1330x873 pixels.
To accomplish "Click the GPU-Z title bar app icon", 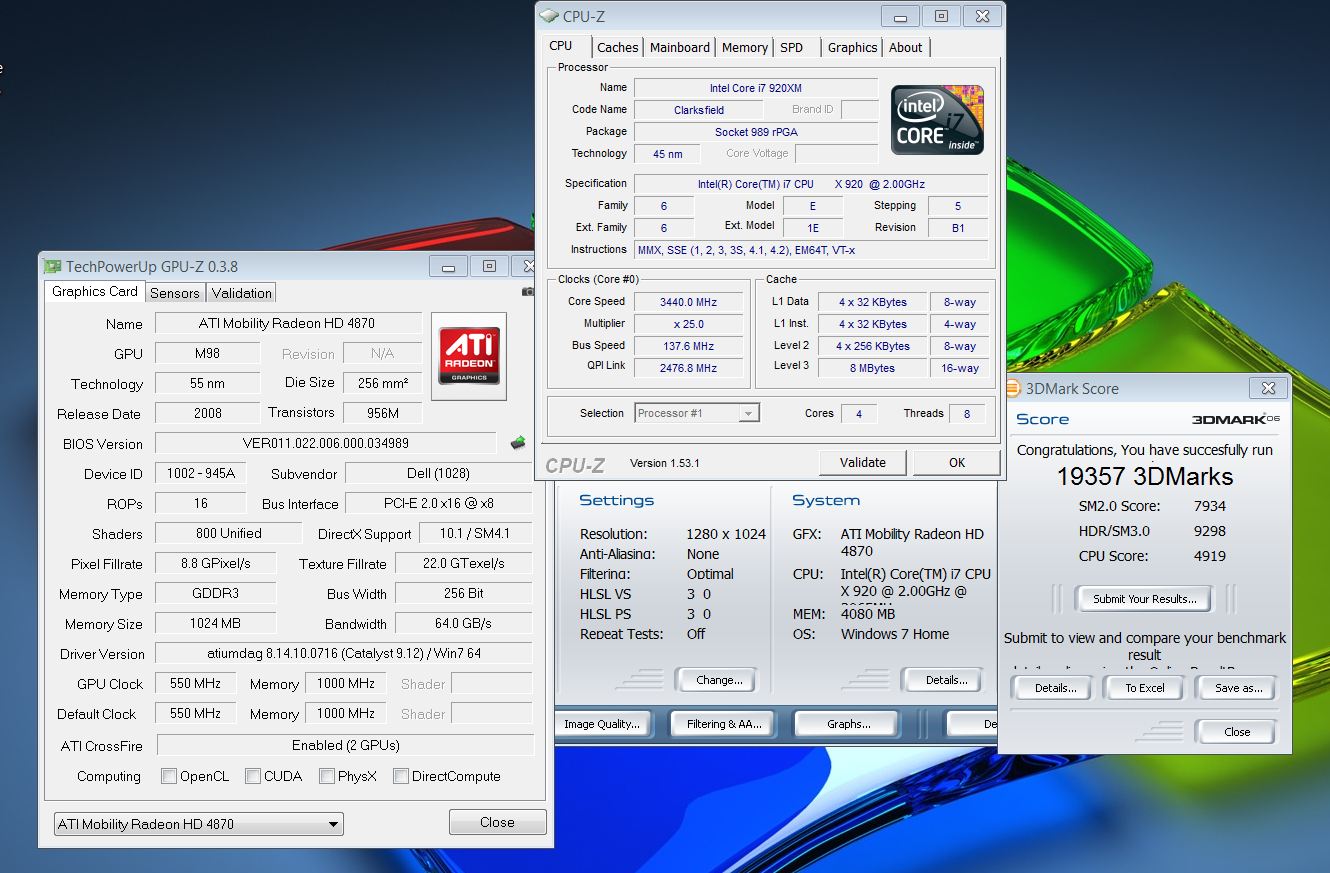I will pos(52,266).
